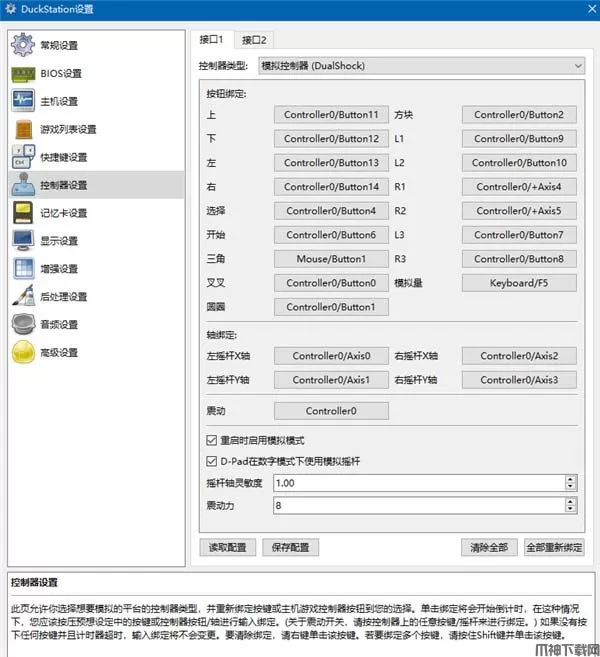Rebind R3 binding Controller0/Button8
Image resolution: width=600 pixels, height=657 pixels.
(x=519, y=259)
